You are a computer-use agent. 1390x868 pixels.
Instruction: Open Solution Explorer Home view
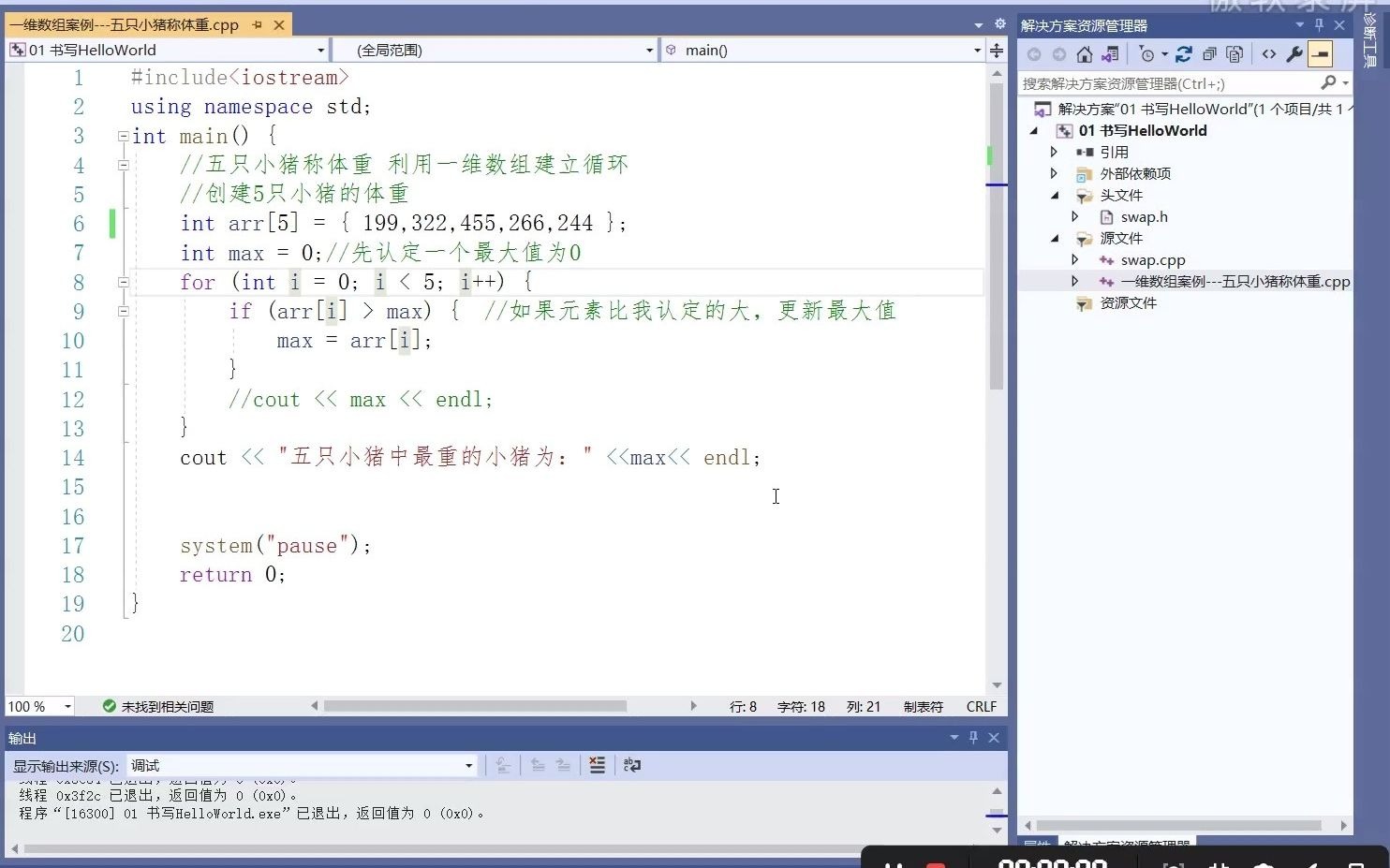click(1084, 53)
